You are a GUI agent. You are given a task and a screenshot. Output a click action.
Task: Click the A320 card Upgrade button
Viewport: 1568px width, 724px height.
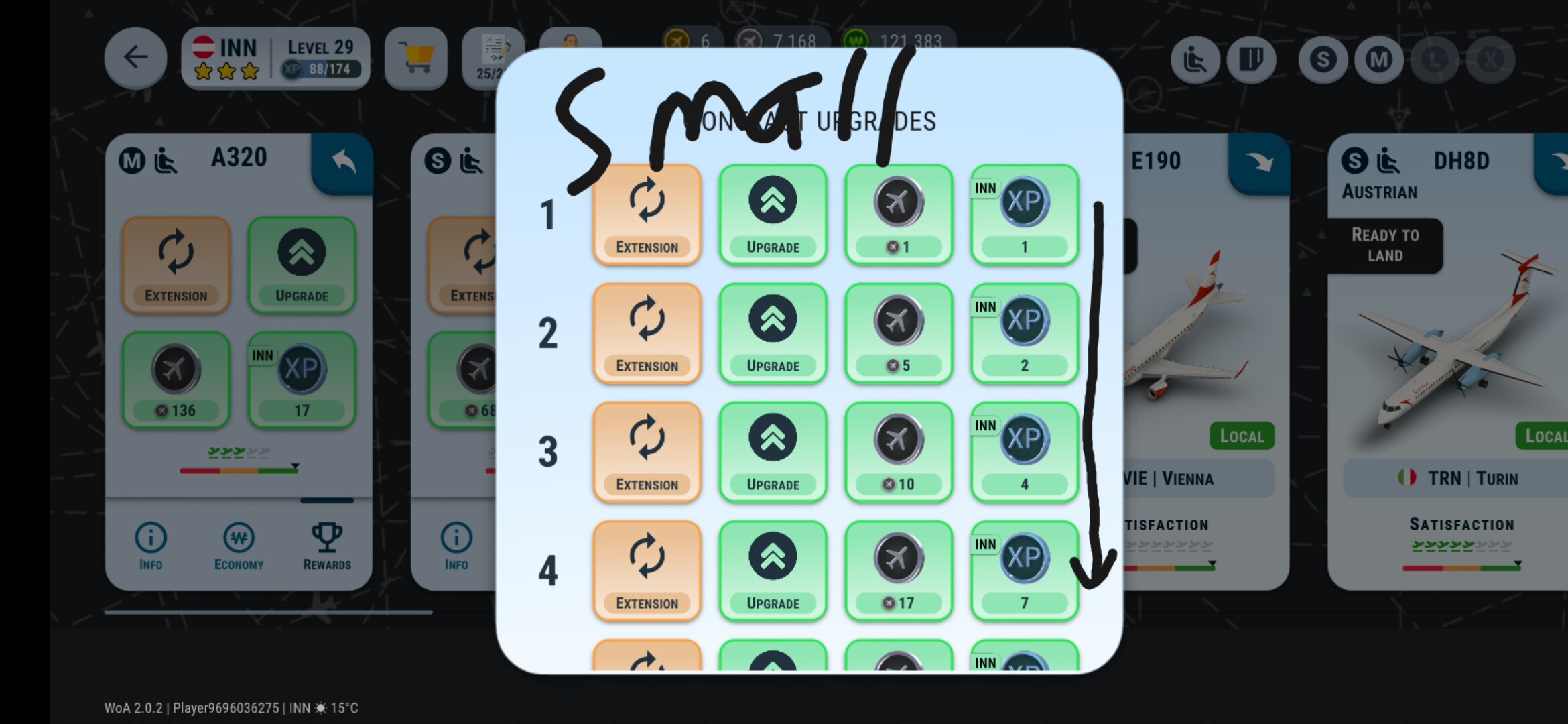point(302,265)
